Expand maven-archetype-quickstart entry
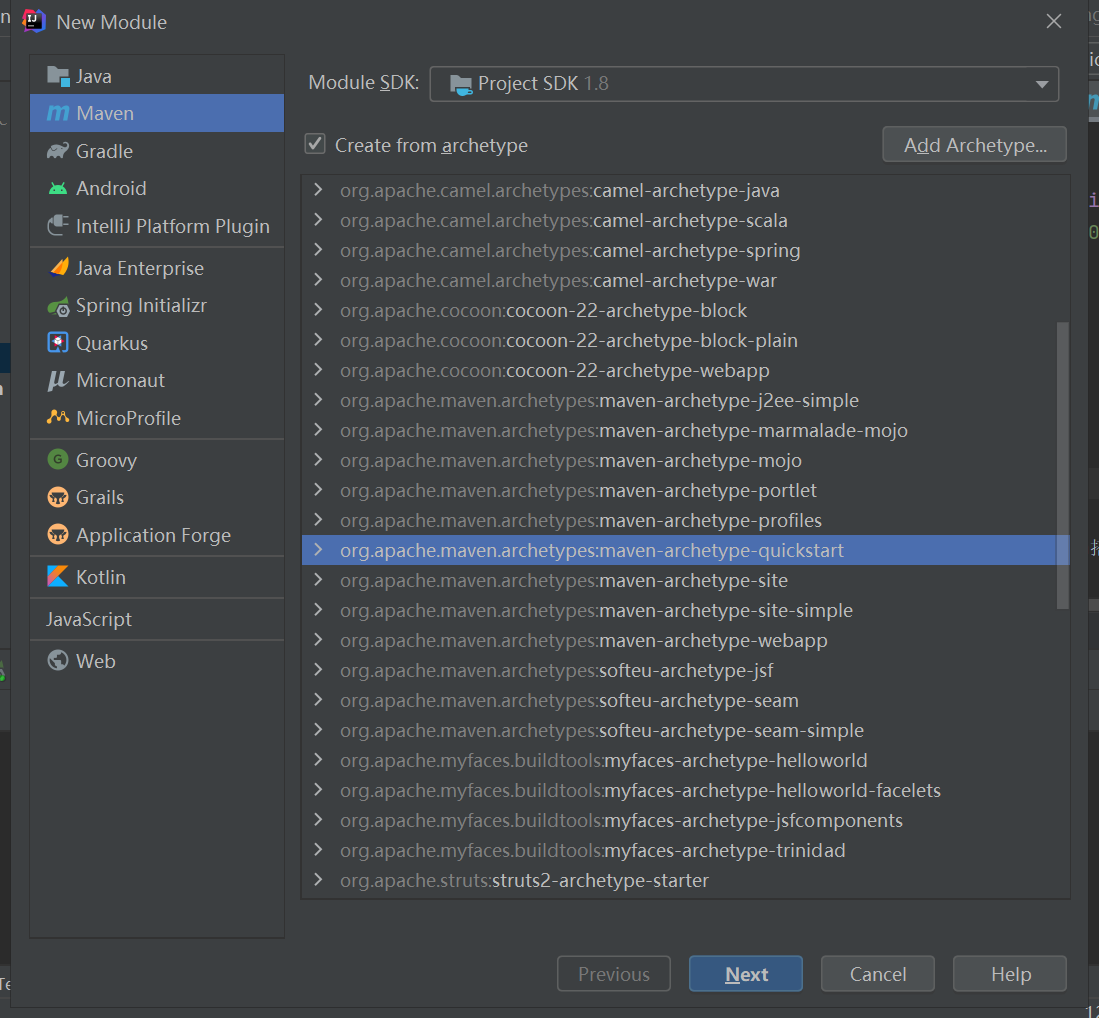This screenshot has width=1099, height=1018. coord(318,550)
